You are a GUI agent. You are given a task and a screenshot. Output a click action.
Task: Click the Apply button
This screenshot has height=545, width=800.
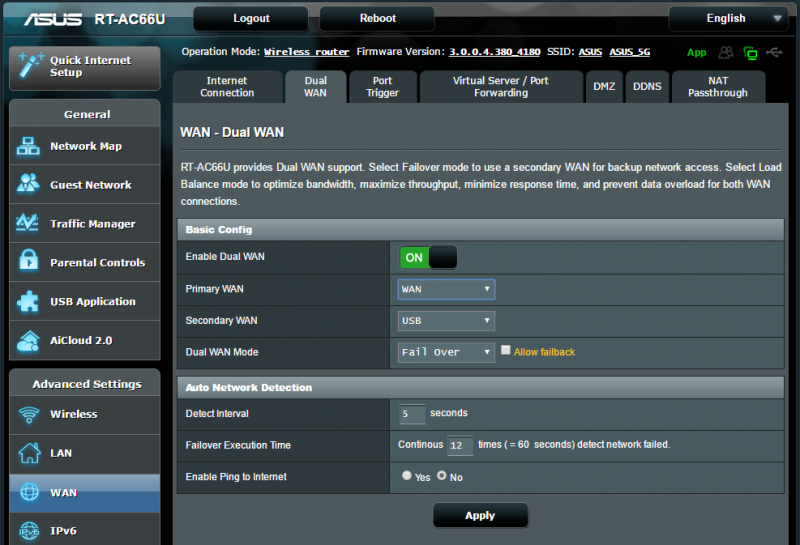click(x=480, y=515)
